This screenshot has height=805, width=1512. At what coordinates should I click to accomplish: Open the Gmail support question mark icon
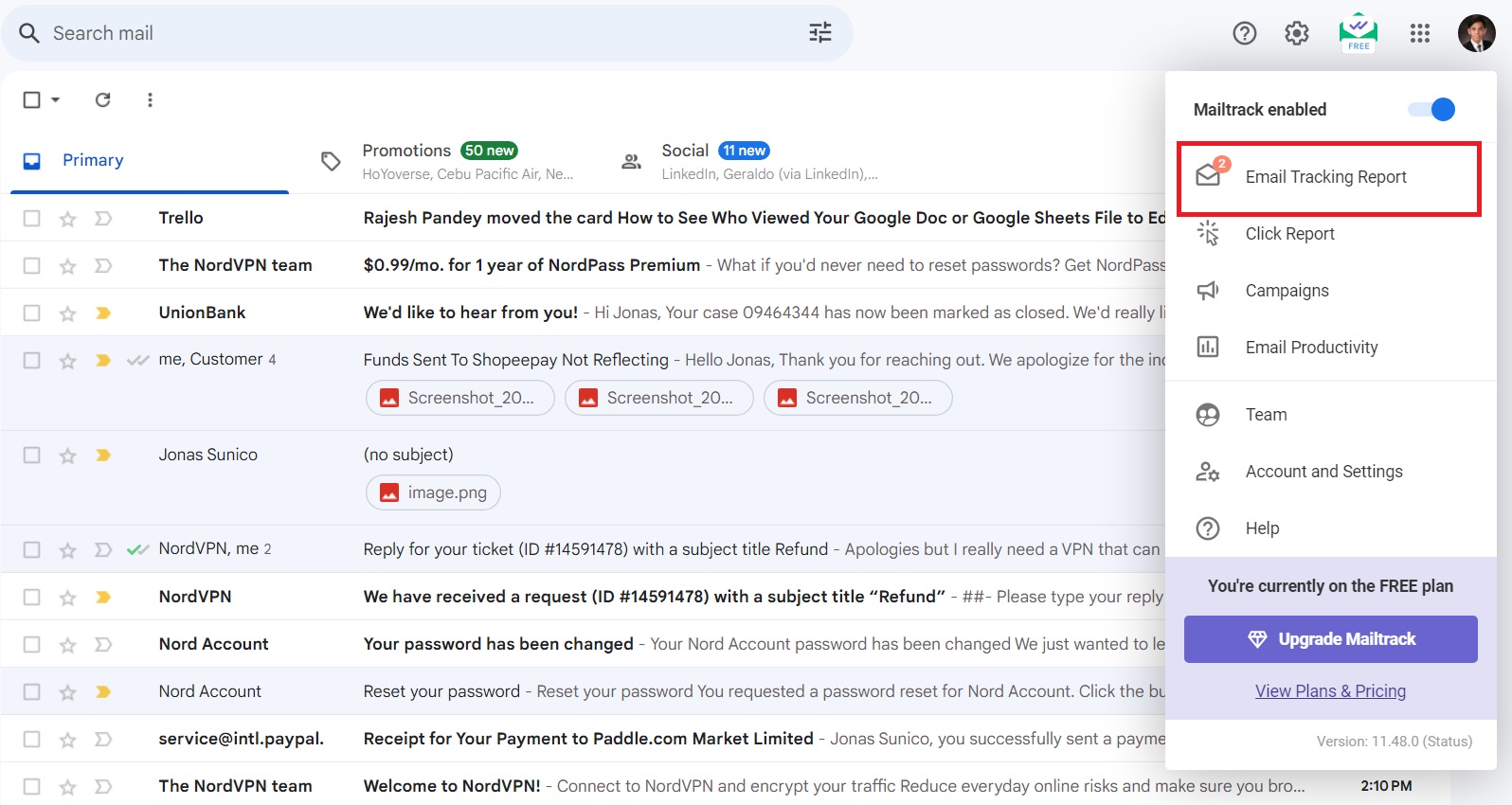coord(1245,33)
